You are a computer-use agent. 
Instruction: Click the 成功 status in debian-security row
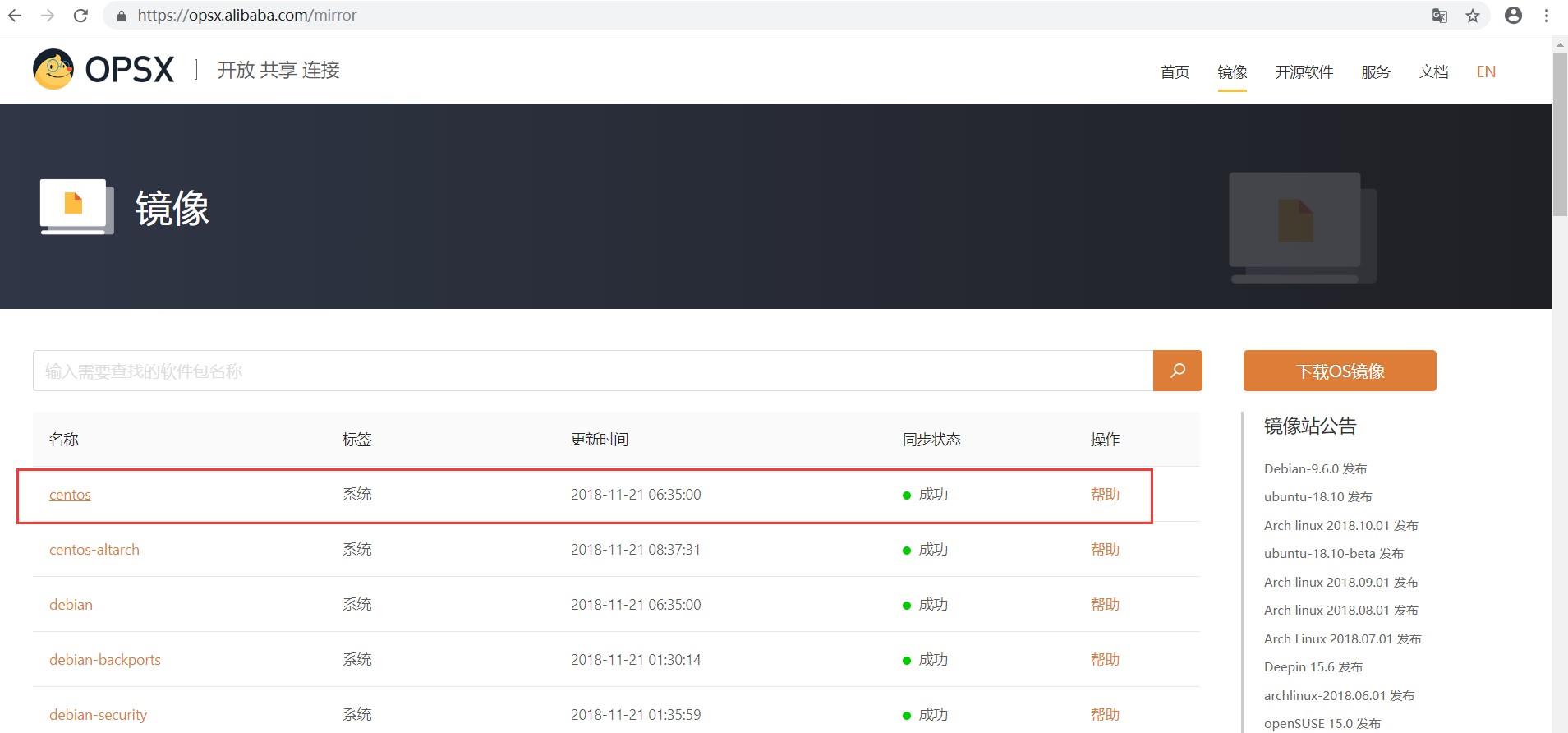926,715
